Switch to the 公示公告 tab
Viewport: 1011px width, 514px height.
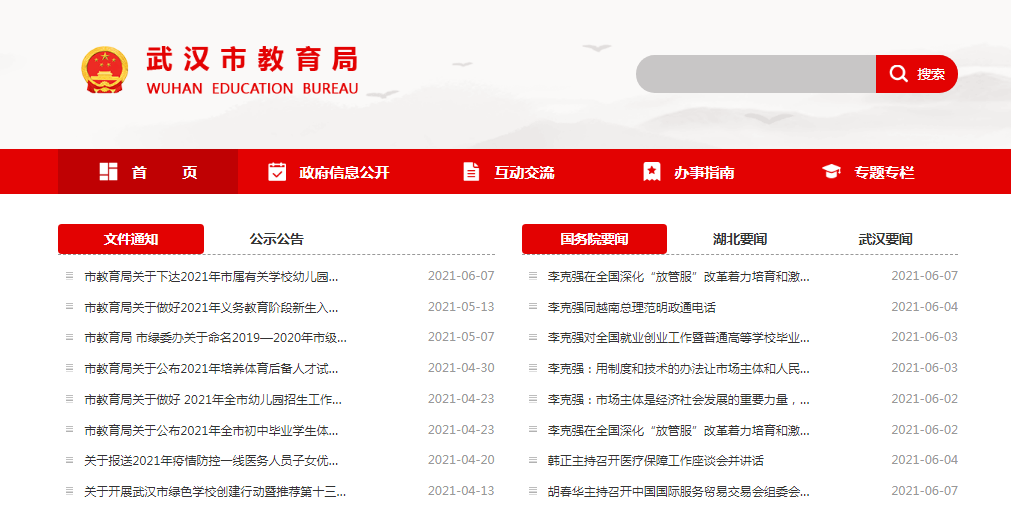277,239
